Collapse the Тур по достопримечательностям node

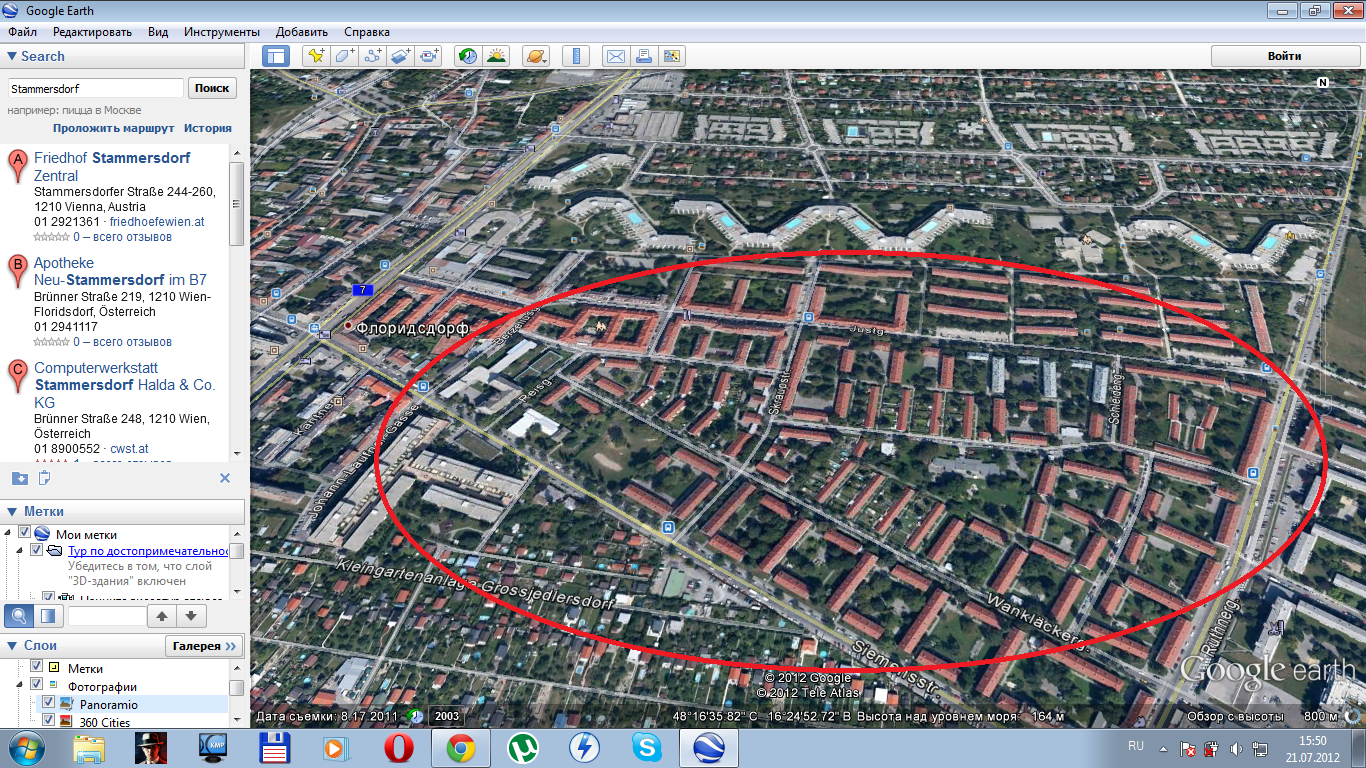[x=21, y=550]
